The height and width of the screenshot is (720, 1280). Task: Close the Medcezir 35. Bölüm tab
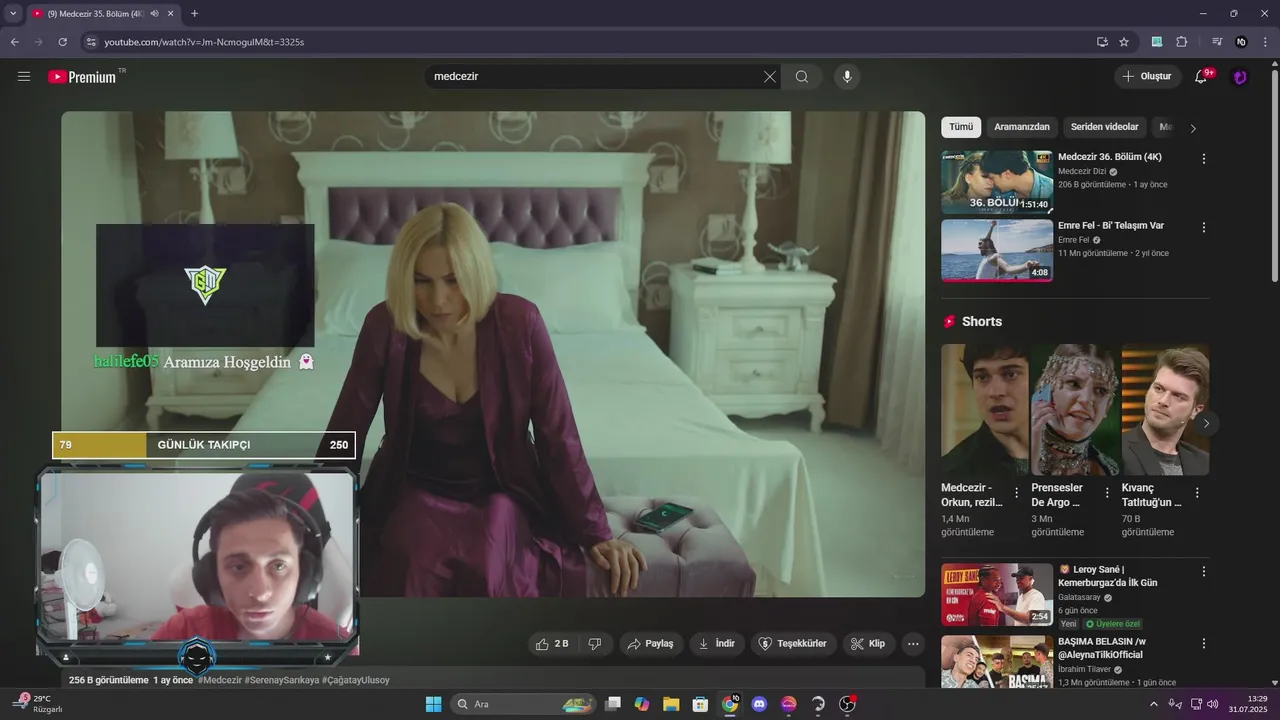(x=171, y=14)
